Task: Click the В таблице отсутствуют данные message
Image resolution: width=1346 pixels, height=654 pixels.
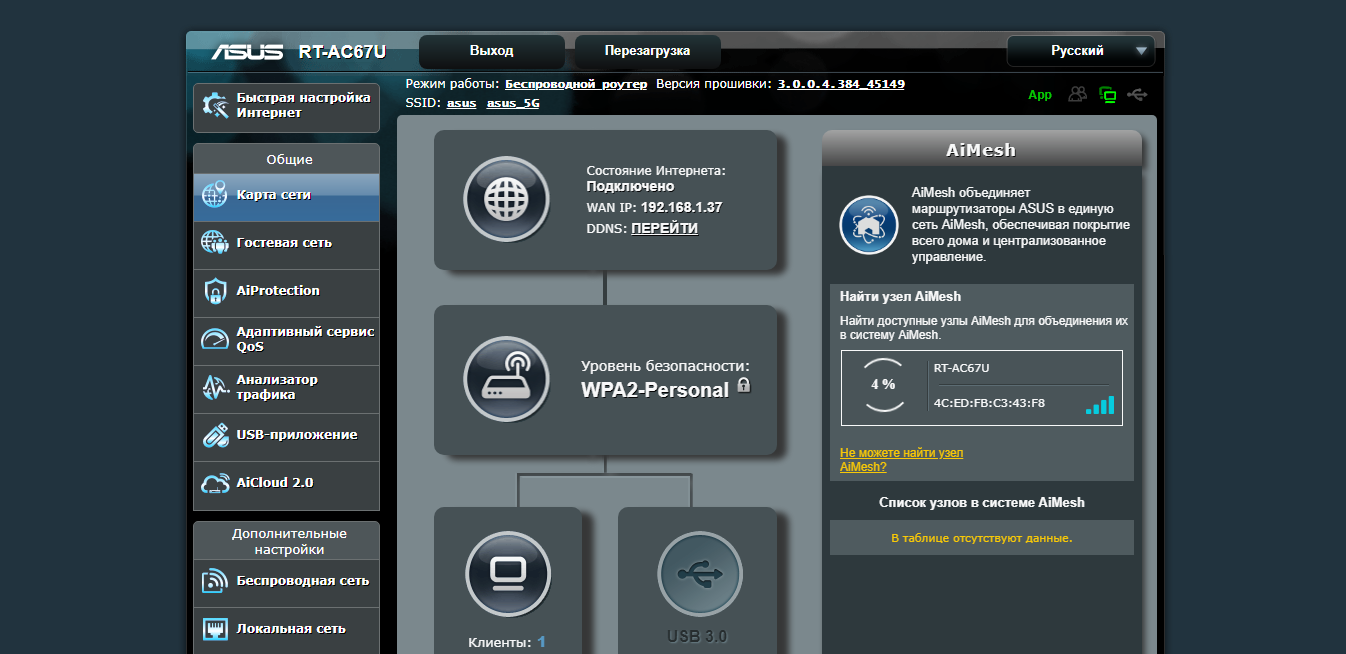Action: click(981, 538)
